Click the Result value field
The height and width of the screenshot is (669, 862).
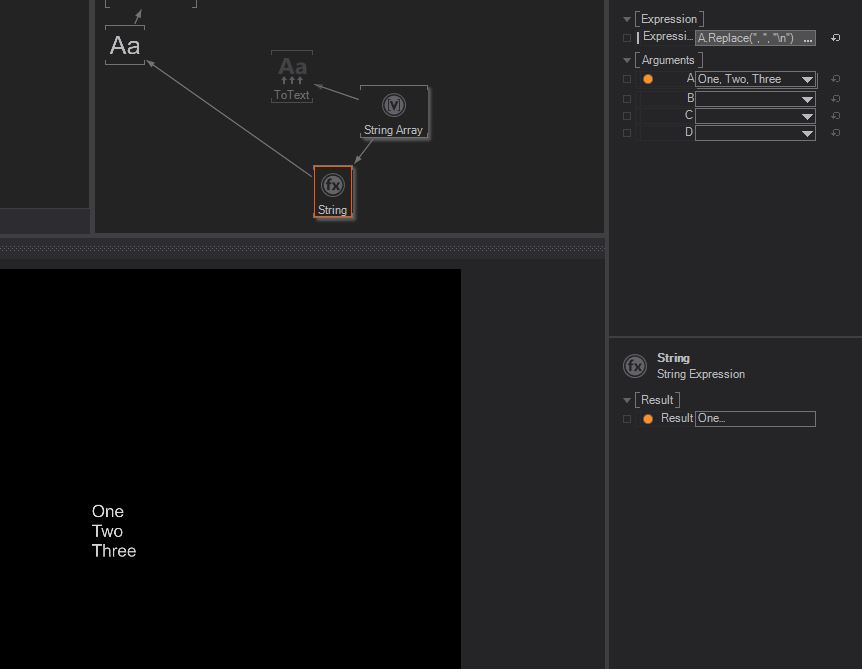tap(755, 419)
